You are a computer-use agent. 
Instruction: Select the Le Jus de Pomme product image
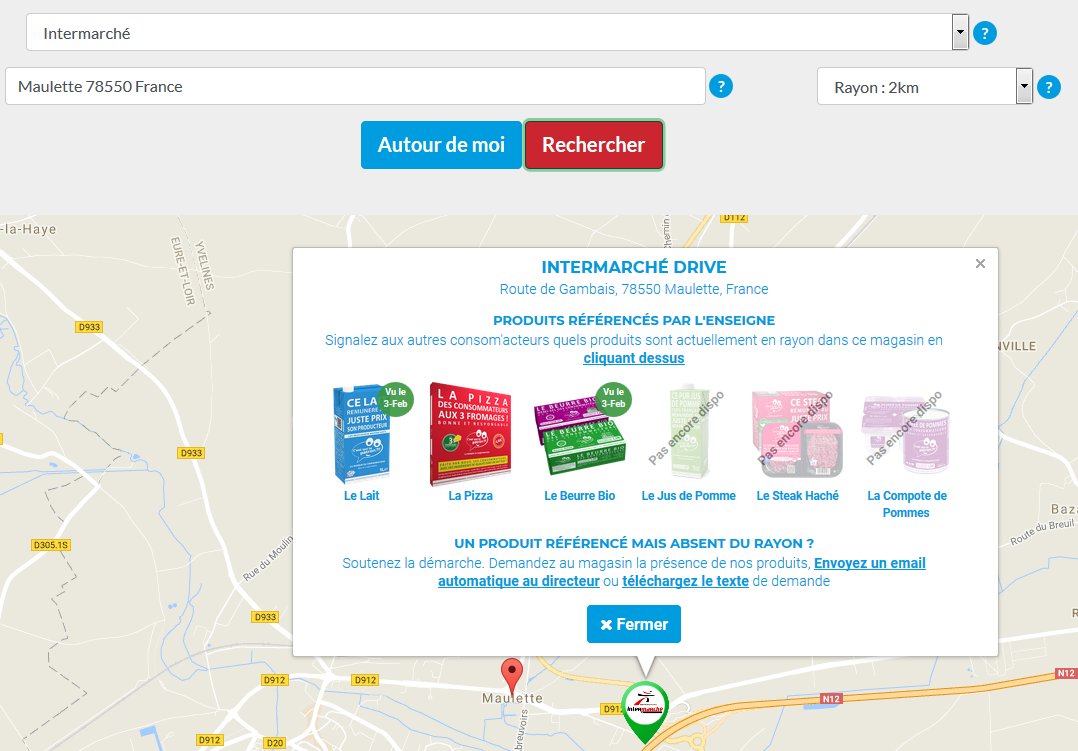pyautogui.click(x=689, y=432)
